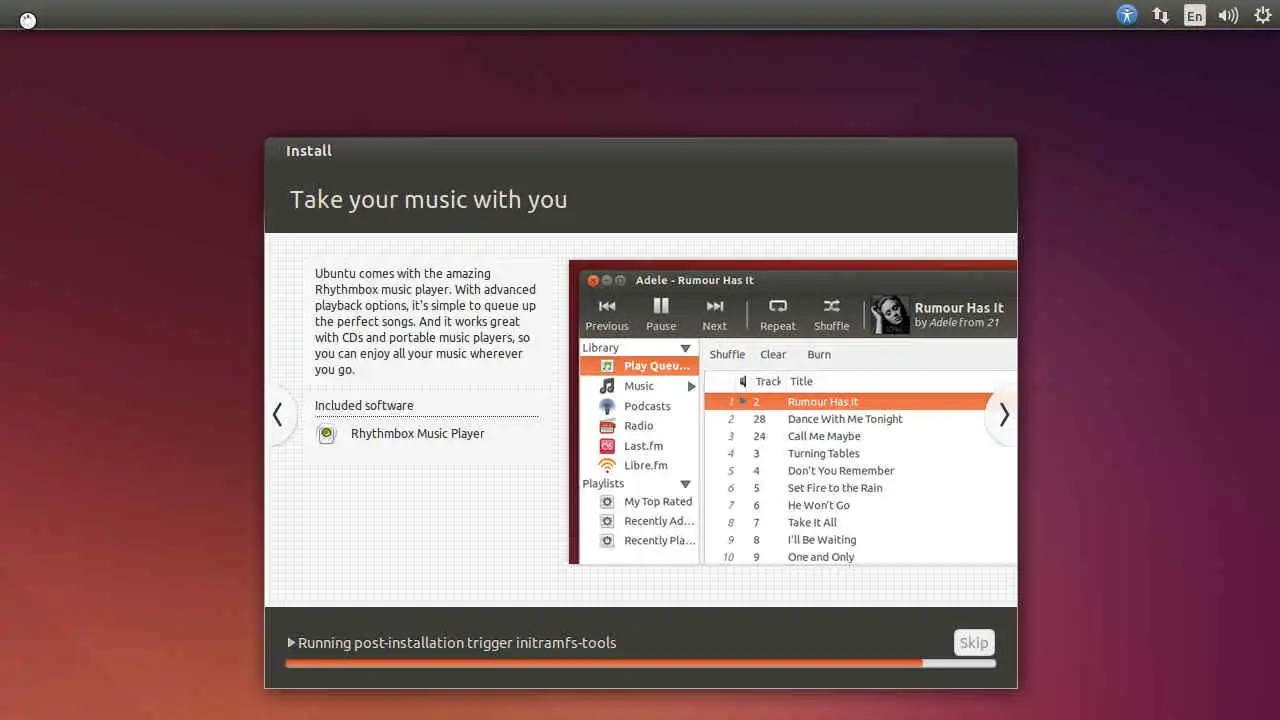
Task: Open the En keyboard layout indicator
Action: tap(1194, 15)
